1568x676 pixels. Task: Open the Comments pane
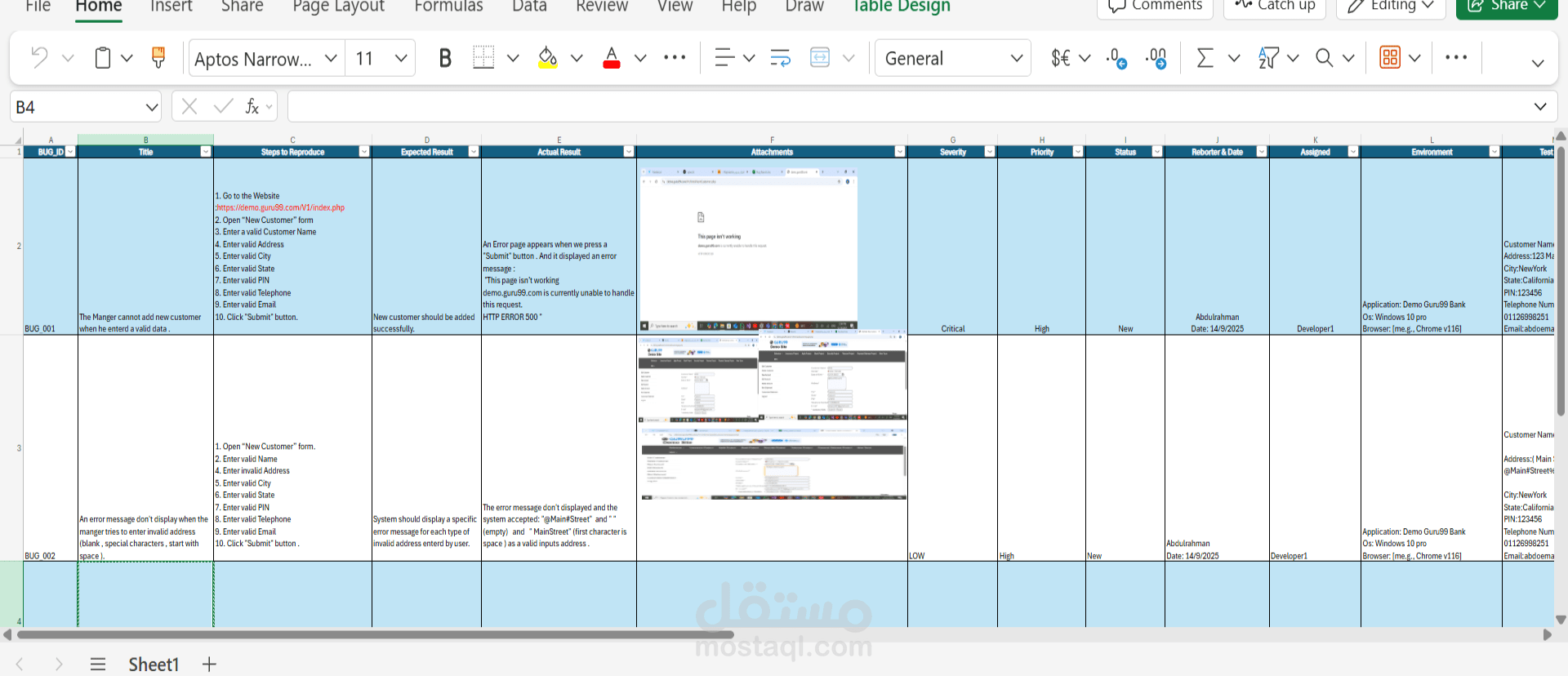coord(1155,7)
